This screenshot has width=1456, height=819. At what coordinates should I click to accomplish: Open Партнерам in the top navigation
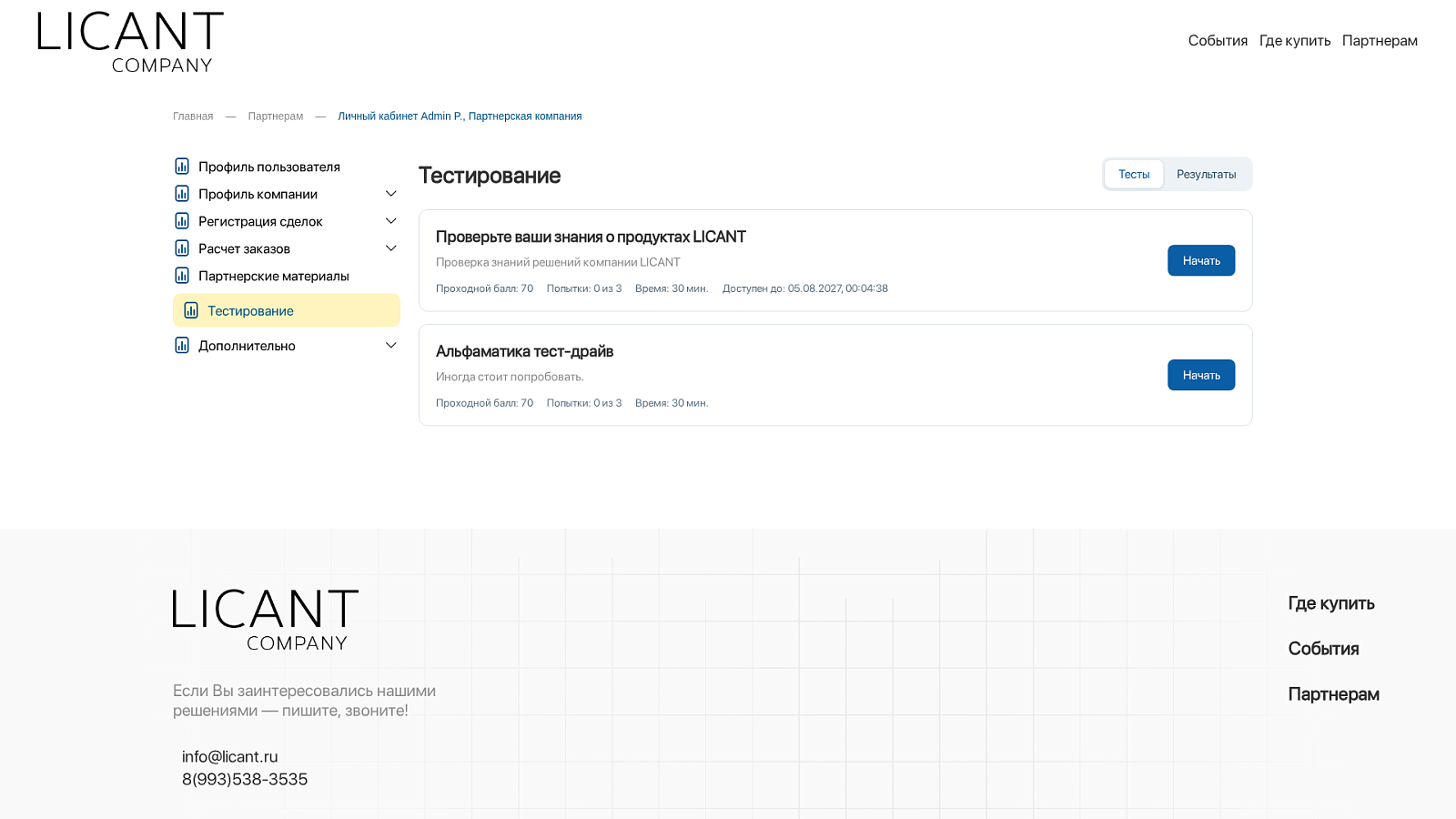[x=1380, y=41]
